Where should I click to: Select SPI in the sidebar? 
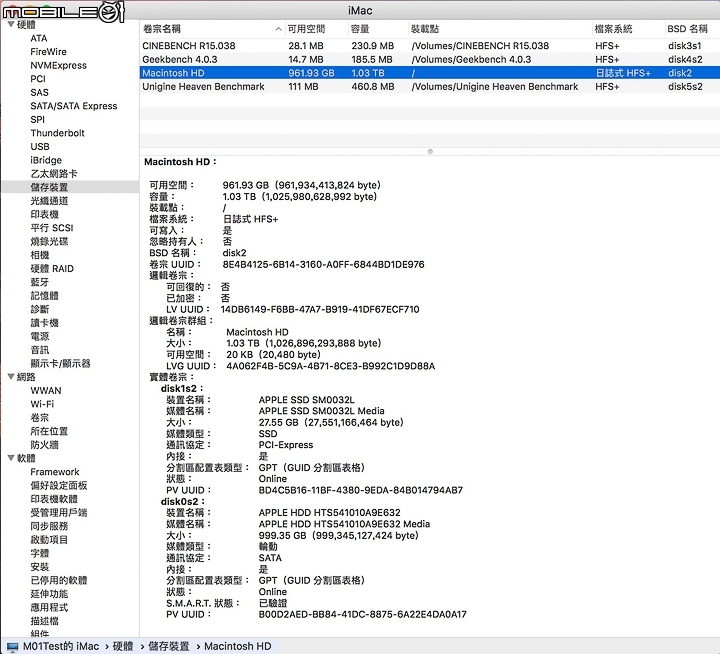point(37,119)
